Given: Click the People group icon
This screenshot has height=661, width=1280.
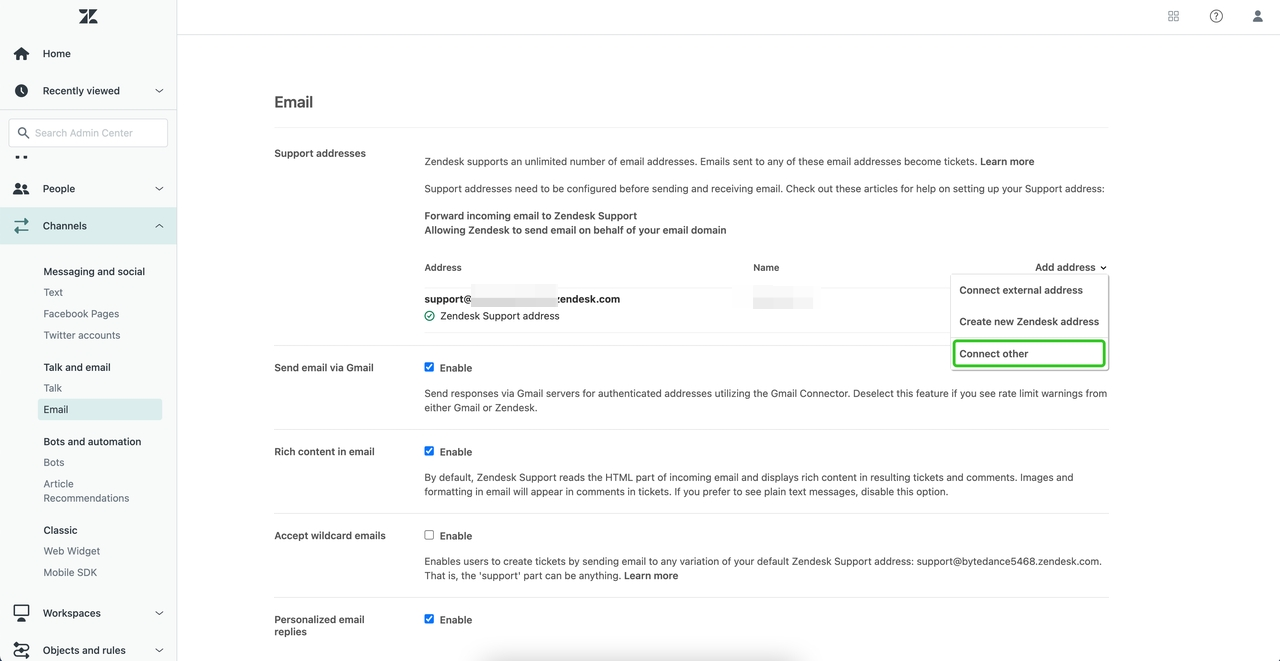Looking at the screenshot, I should pyautogui.click(x=21, y=189).
